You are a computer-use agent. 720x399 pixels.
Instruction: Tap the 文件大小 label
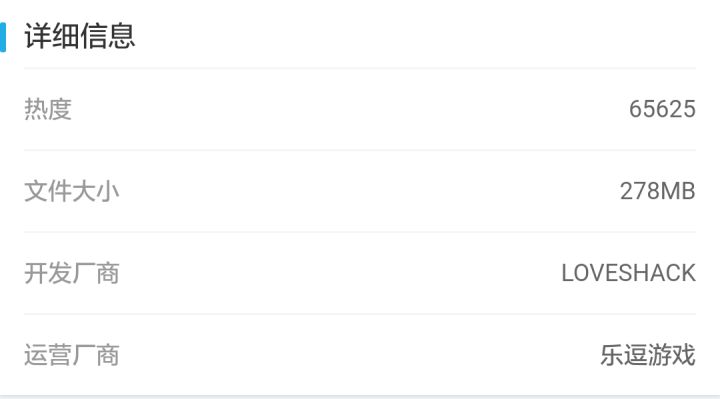click(x=72, y=191)
